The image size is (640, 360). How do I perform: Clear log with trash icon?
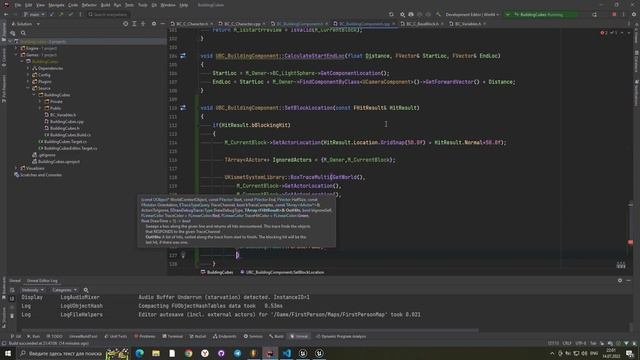12,316
